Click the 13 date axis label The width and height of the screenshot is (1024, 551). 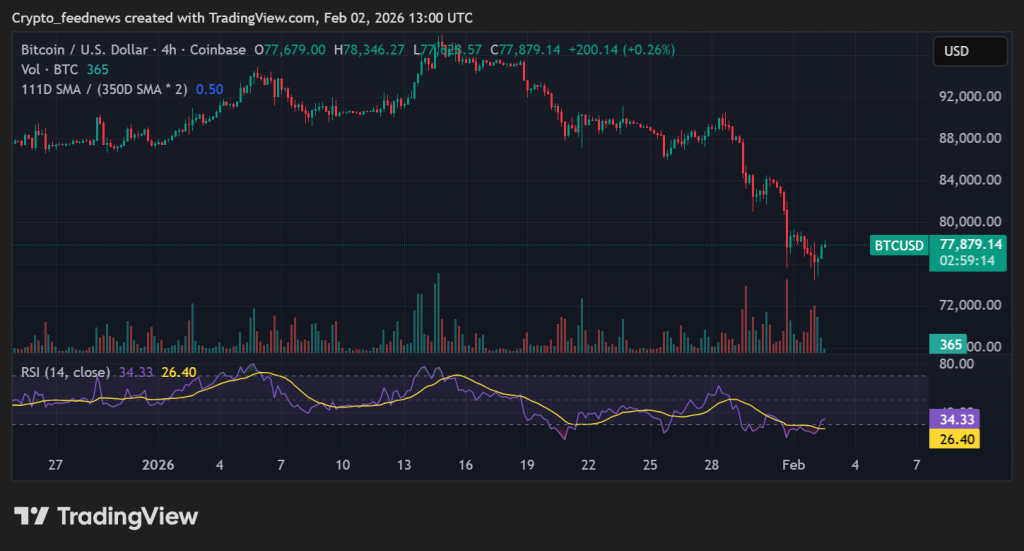[404, 465]
